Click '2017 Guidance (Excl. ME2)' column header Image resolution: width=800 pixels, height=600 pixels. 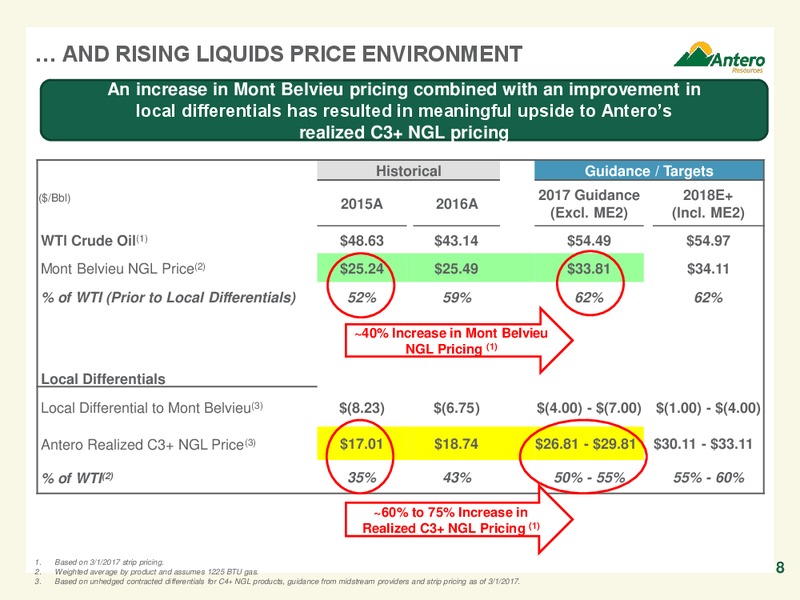[589, 204]
